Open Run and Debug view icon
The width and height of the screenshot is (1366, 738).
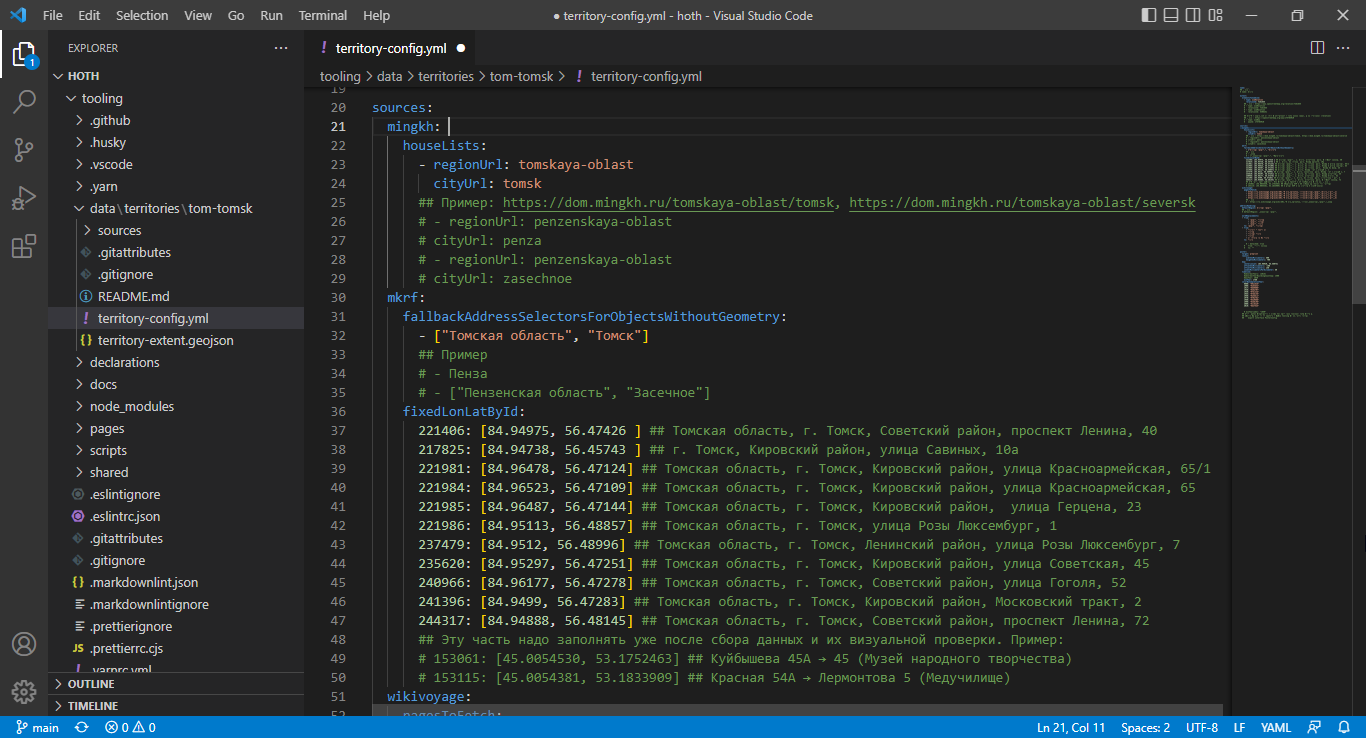pos(24,198)
